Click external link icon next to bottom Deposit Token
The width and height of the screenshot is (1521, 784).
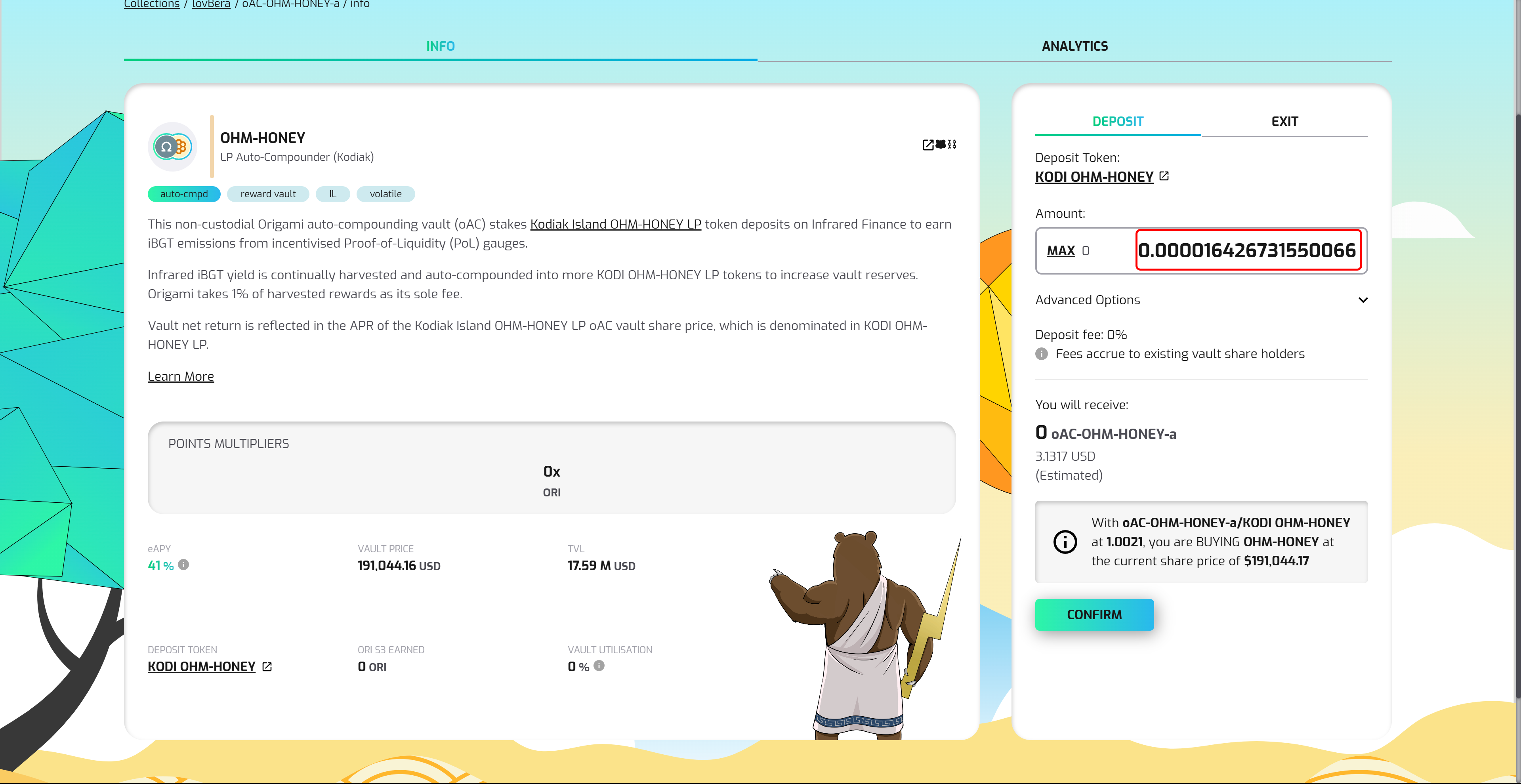coord(267,666)
